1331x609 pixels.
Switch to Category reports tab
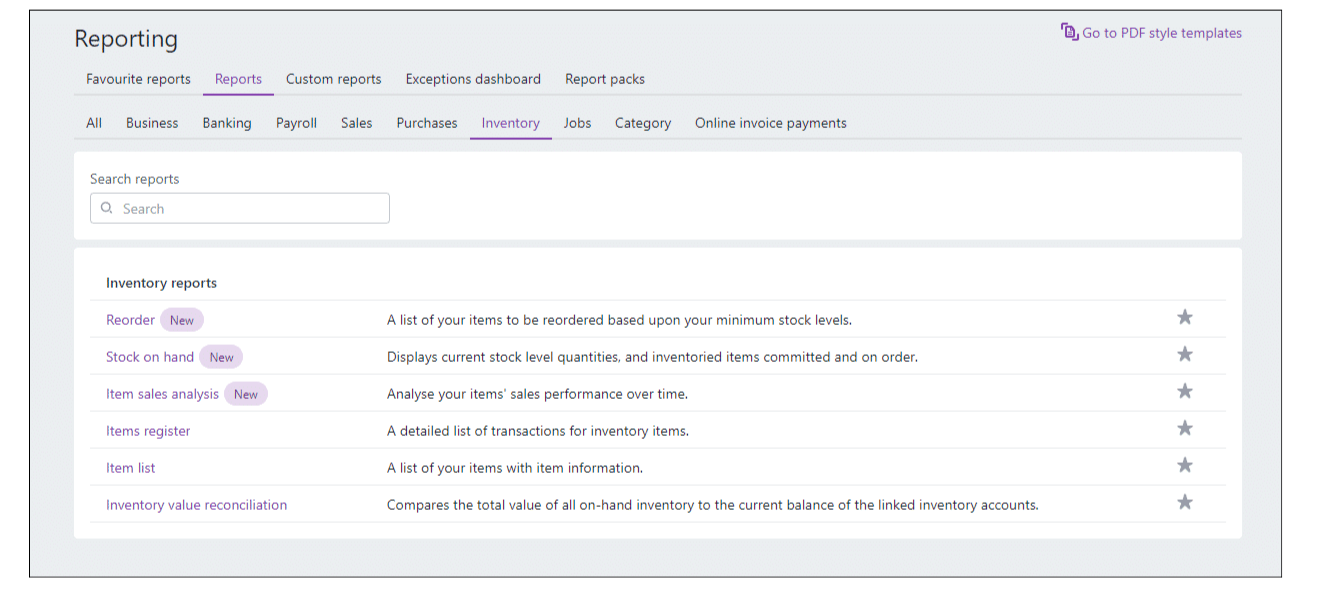tap(643, 123)
